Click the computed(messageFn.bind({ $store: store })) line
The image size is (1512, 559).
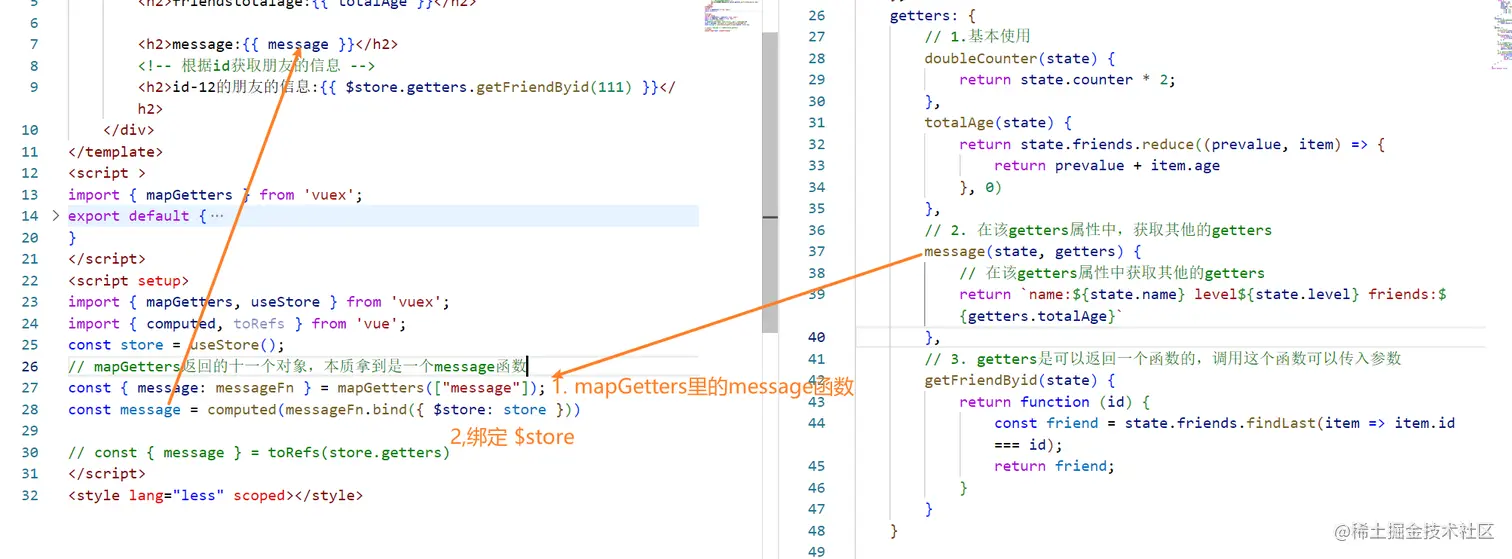pos(324,410)
